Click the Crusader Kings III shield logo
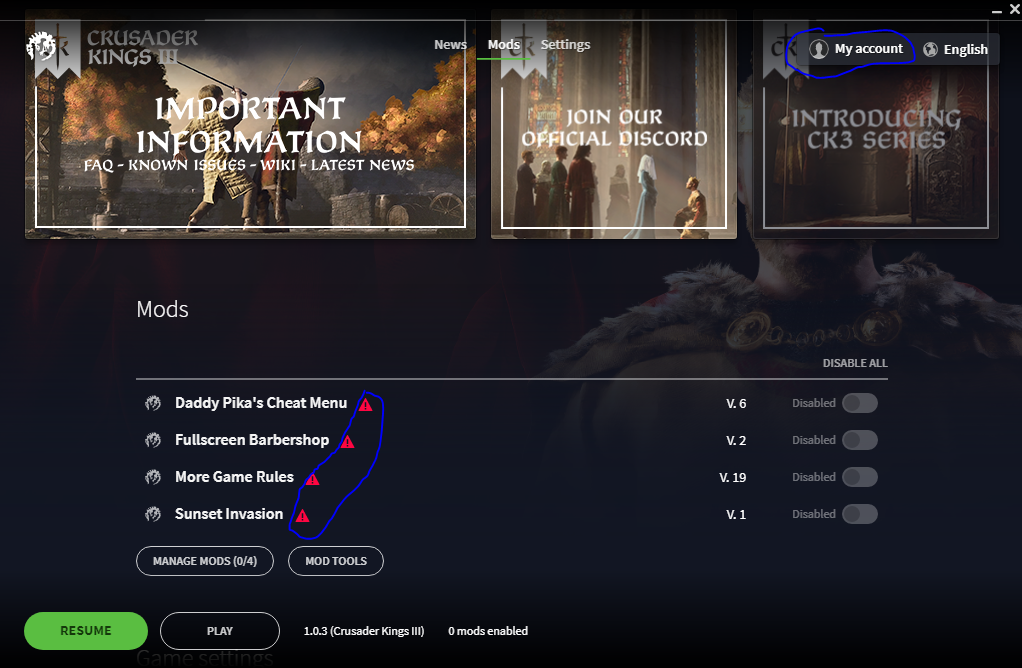This screenshot has width=1022, height=668. point(41,47)
